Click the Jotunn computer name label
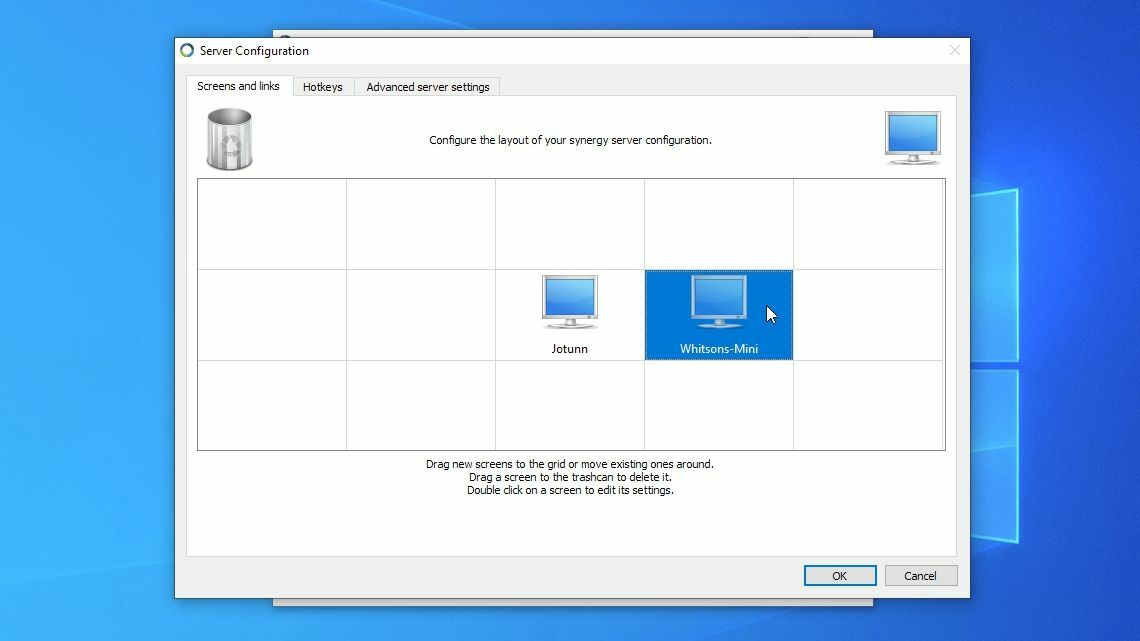The height and width of the screenshot is (641, 1140). [569, 348]
